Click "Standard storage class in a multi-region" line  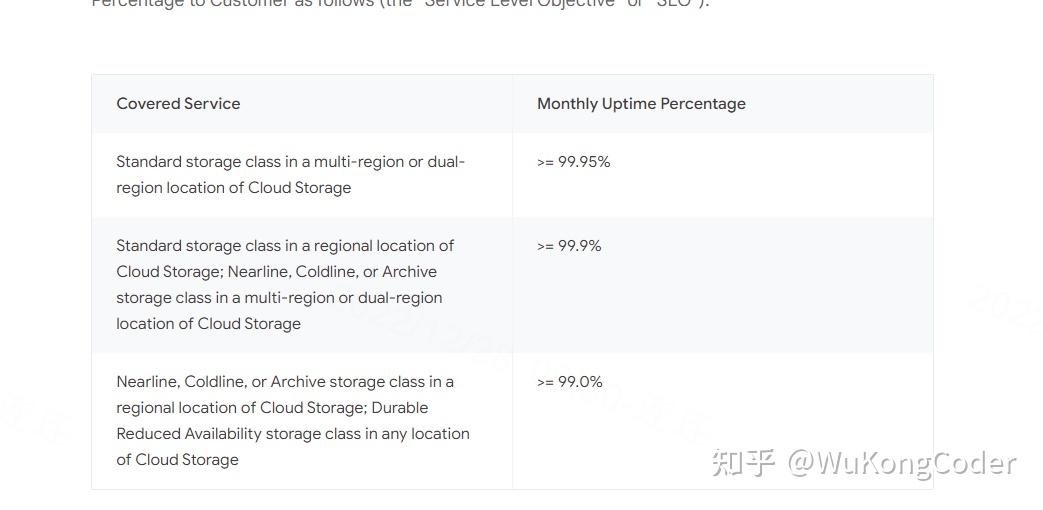(x=290, y=162)
